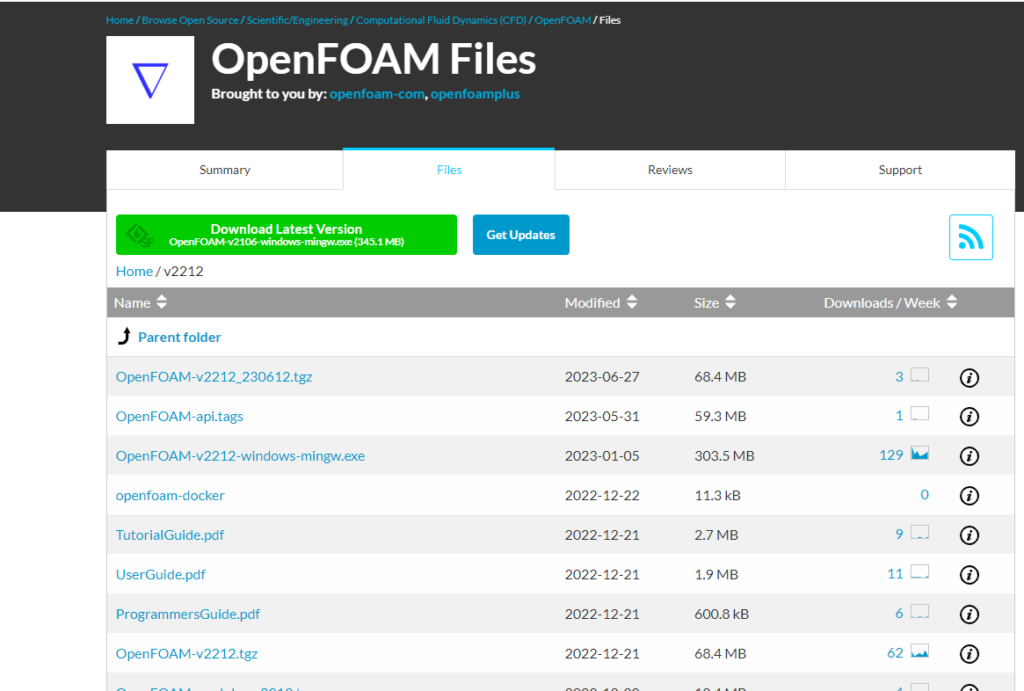The image size is (1024, 691).
Task: Open the Summary tab
Action: pos(224,169)
